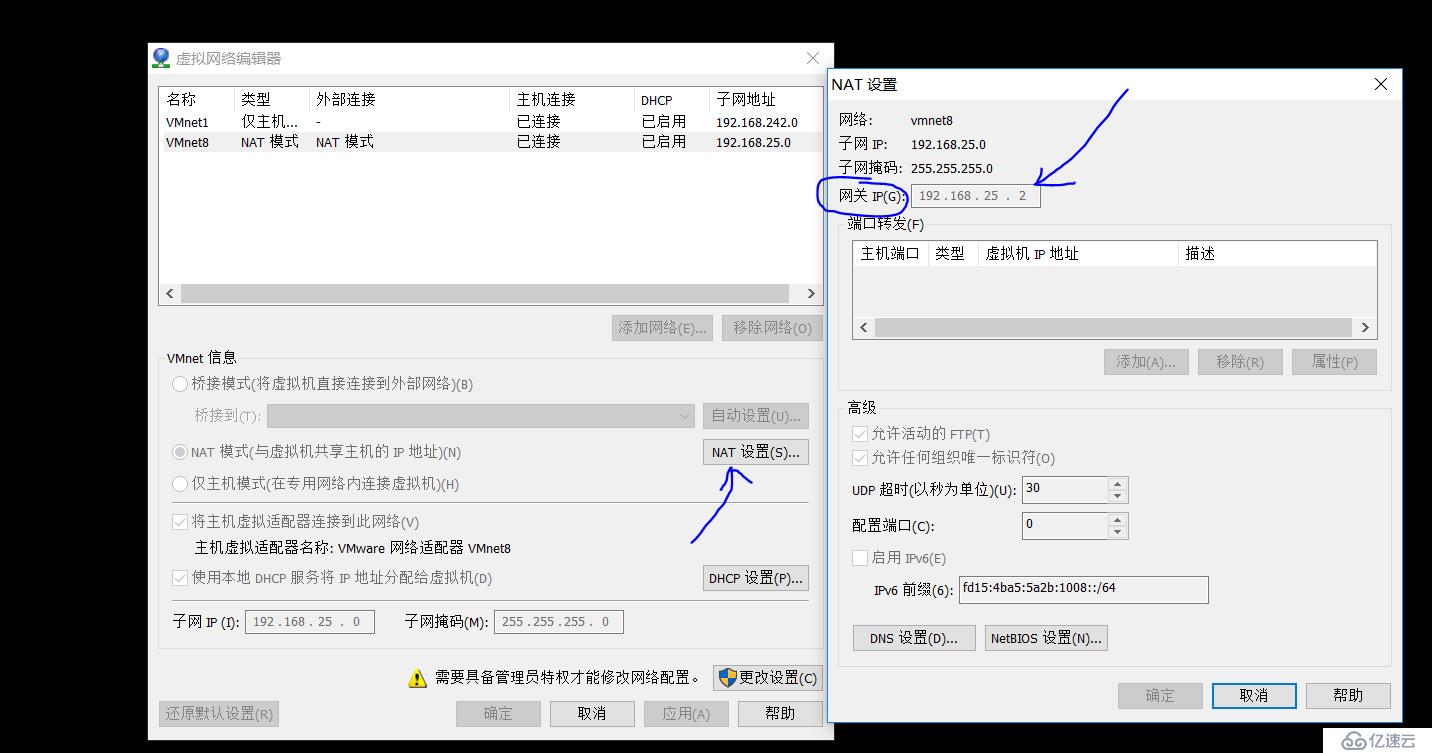Open NAT 设置(S)... button
This screenshot has width=1432, height=753.
[x=755, y=452]
